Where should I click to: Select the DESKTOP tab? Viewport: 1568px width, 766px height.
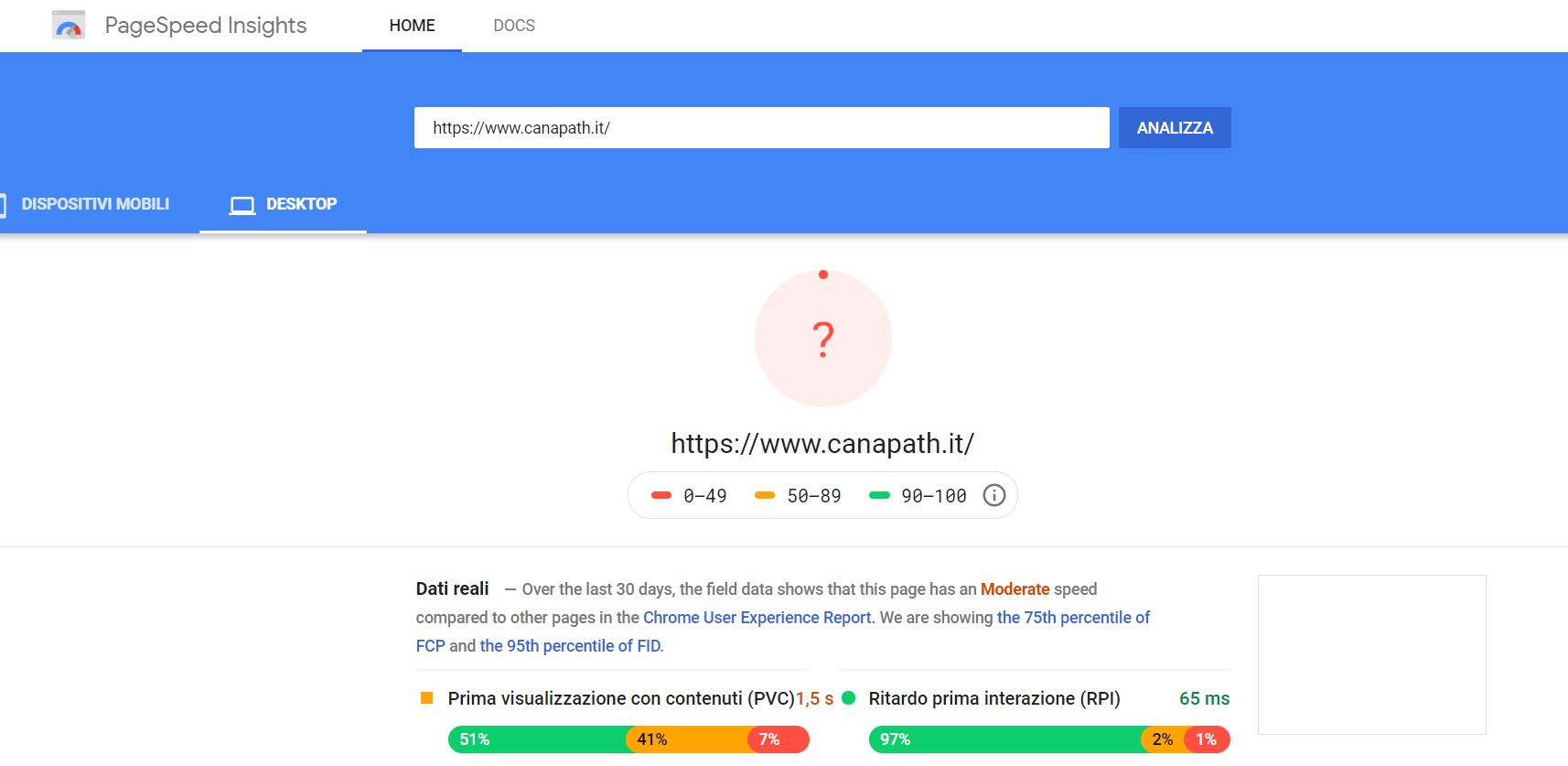[283, 204]
